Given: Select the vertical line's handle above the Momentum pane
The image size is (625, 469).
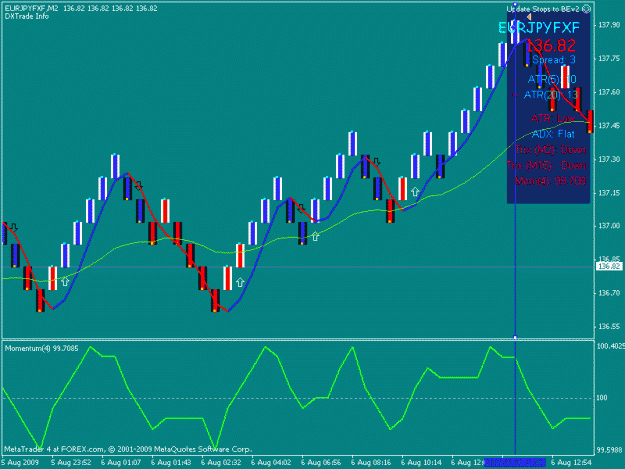Looking at the screenshot, I should (515, 337).
